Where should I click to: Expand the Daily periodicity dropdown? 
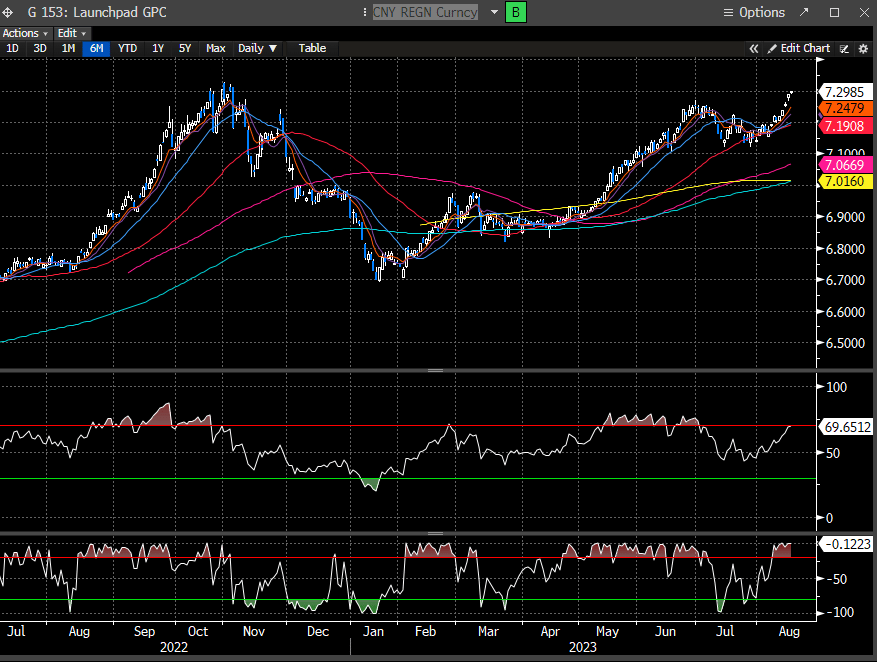[x=258, y=48]
